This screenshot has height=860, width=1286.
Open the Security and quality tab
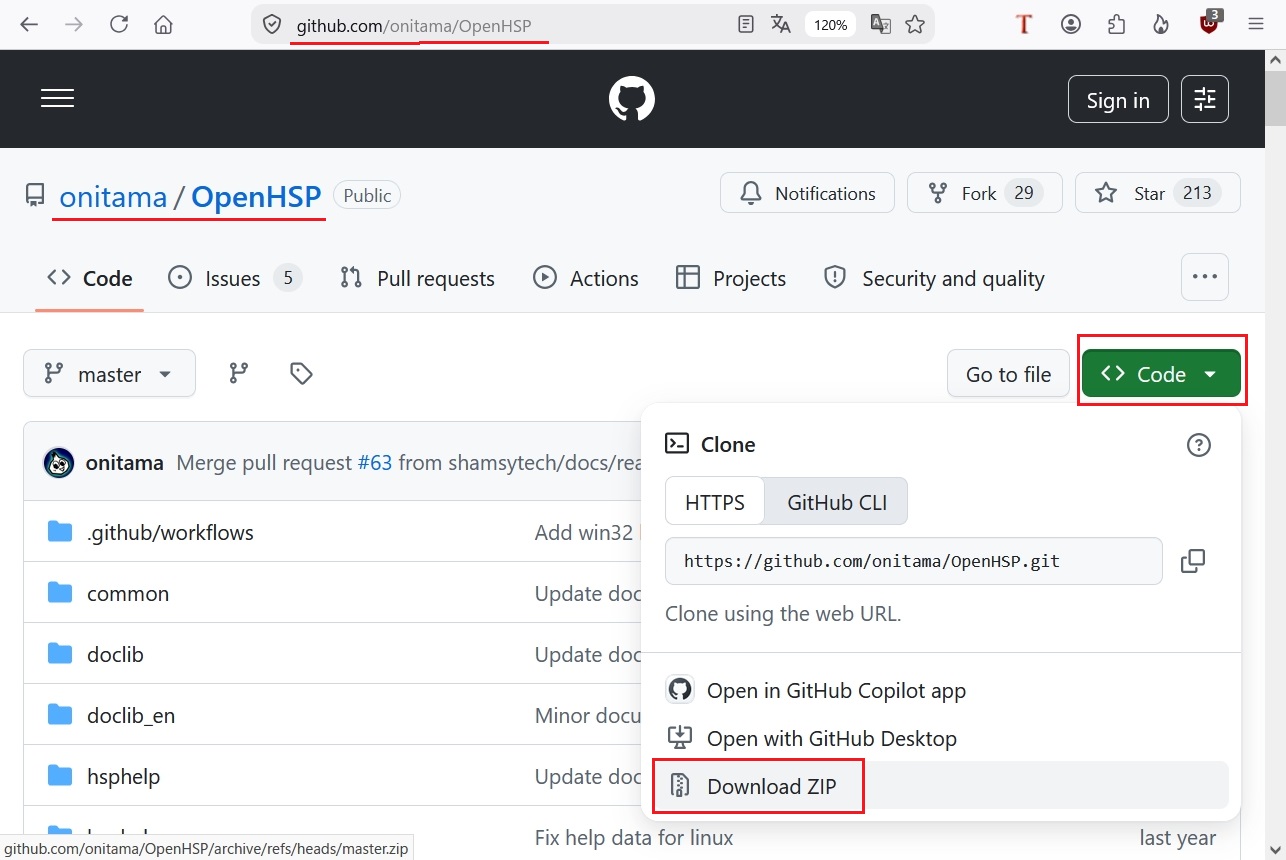tap(934, 278)
